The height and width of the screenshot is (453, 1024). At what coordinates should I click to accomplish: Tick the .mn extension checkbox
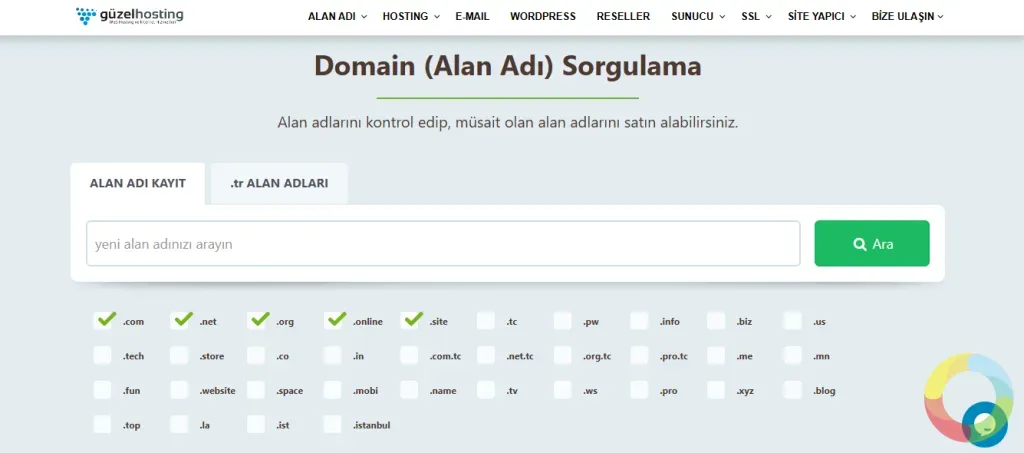(x=793, y=356)
